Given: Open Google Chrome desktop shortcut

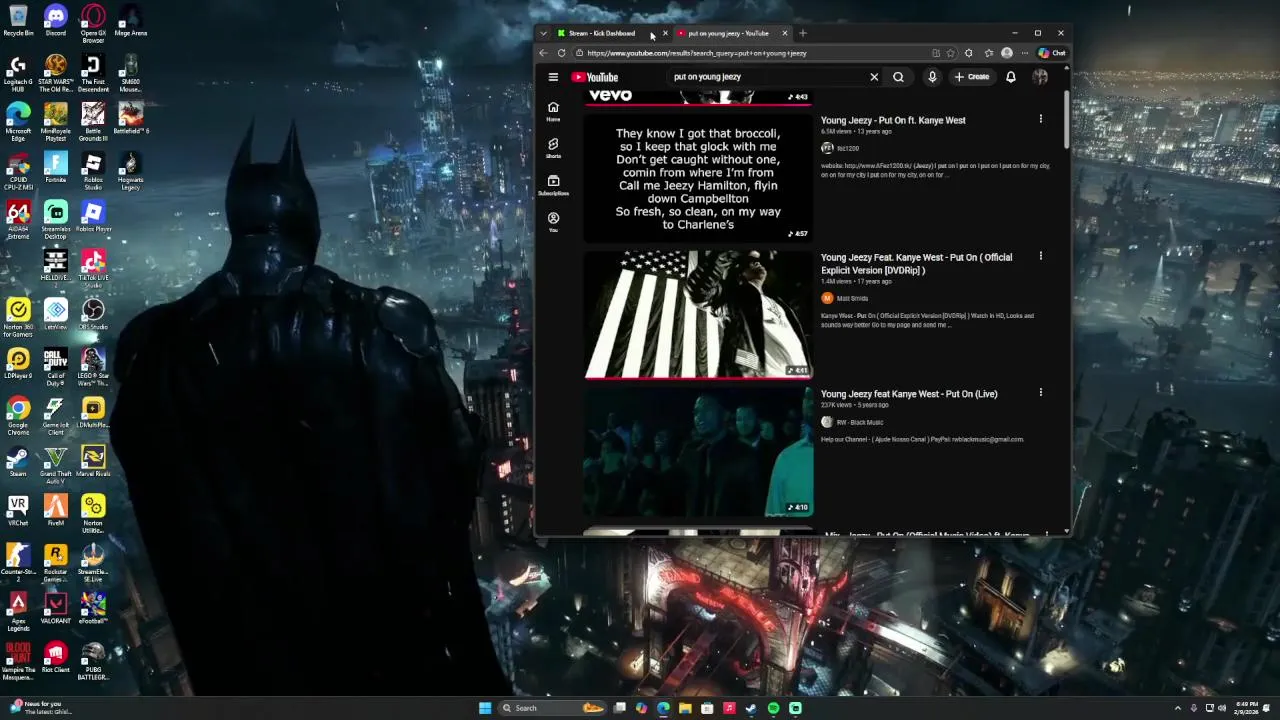Looking at the screenshot, I should [x=18, y=415].
